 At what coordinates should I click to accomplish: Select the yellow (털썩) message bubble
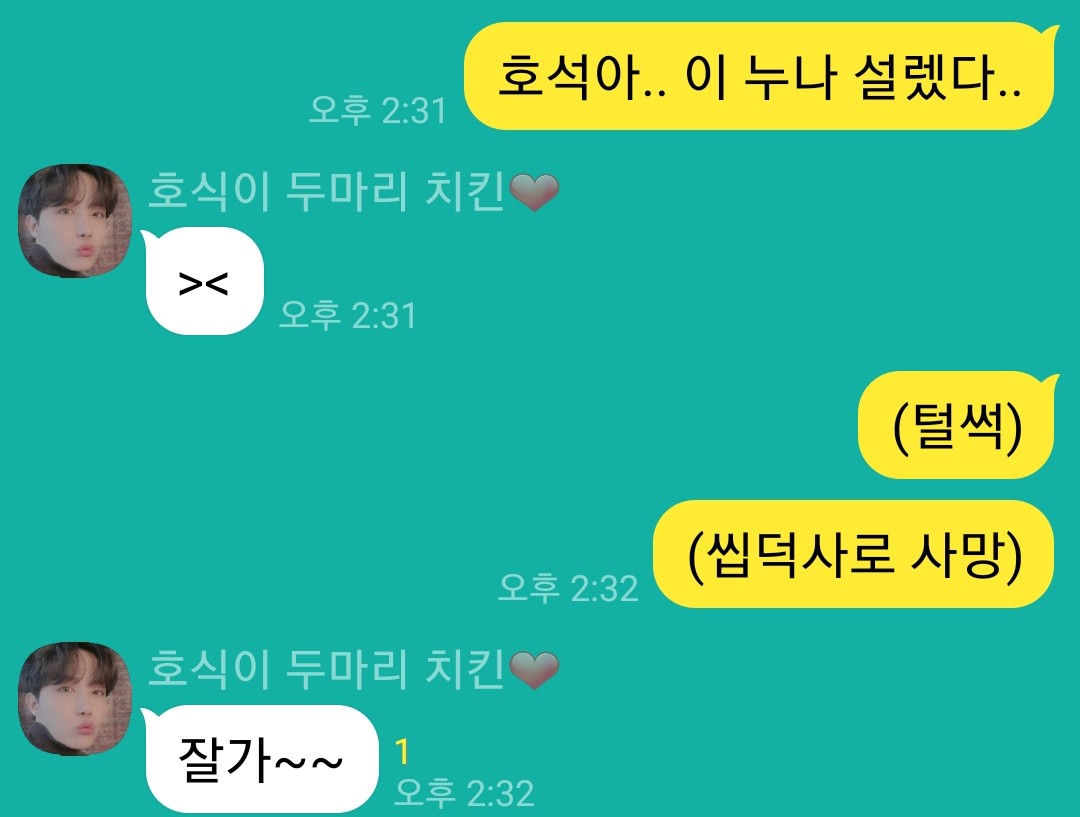tap(957, 425)
